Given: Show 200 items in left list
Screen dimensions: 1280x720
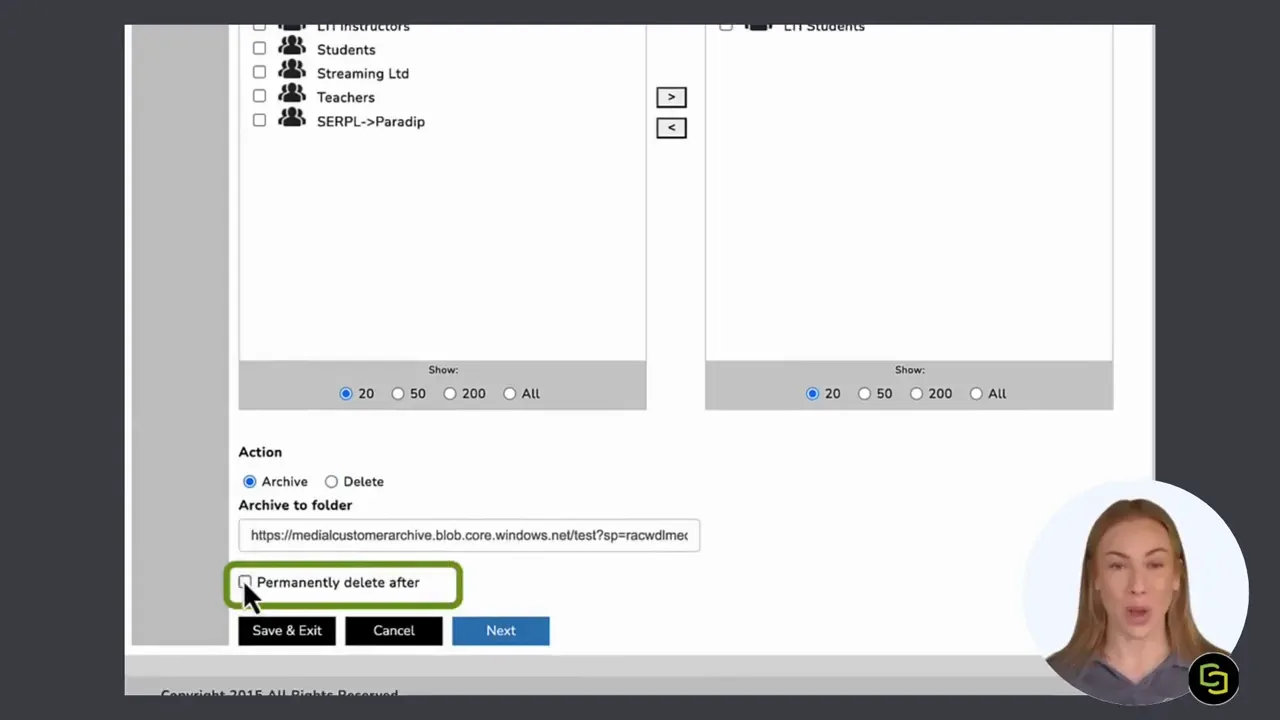Looking at the screenshot, I should click(x=450, y=393).
